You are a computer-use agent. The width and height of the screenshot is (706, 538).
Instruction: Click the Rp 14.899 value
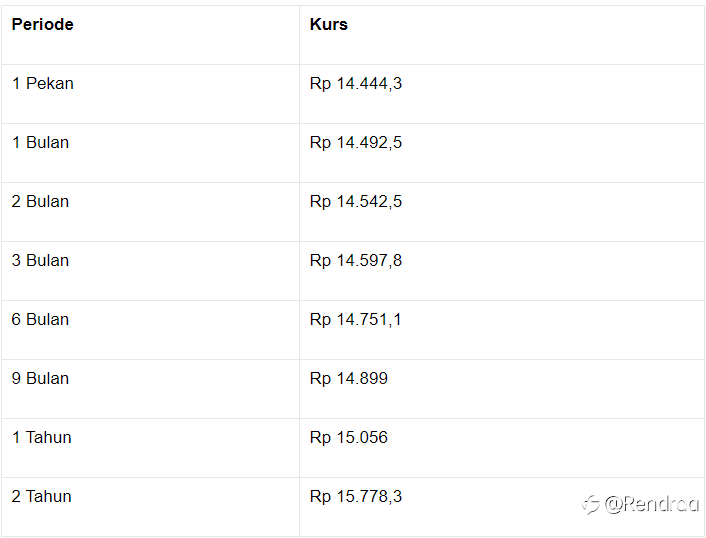tap(348, 379)
